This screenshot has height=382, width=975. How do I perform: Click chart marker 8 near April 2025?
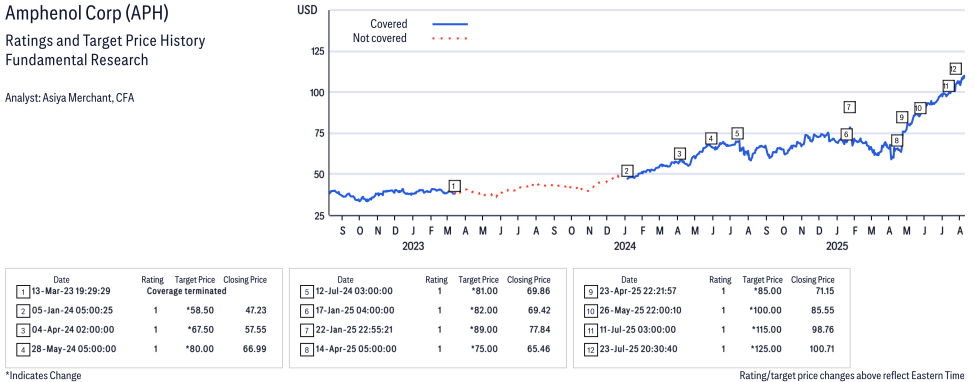(x=896, y=141)
